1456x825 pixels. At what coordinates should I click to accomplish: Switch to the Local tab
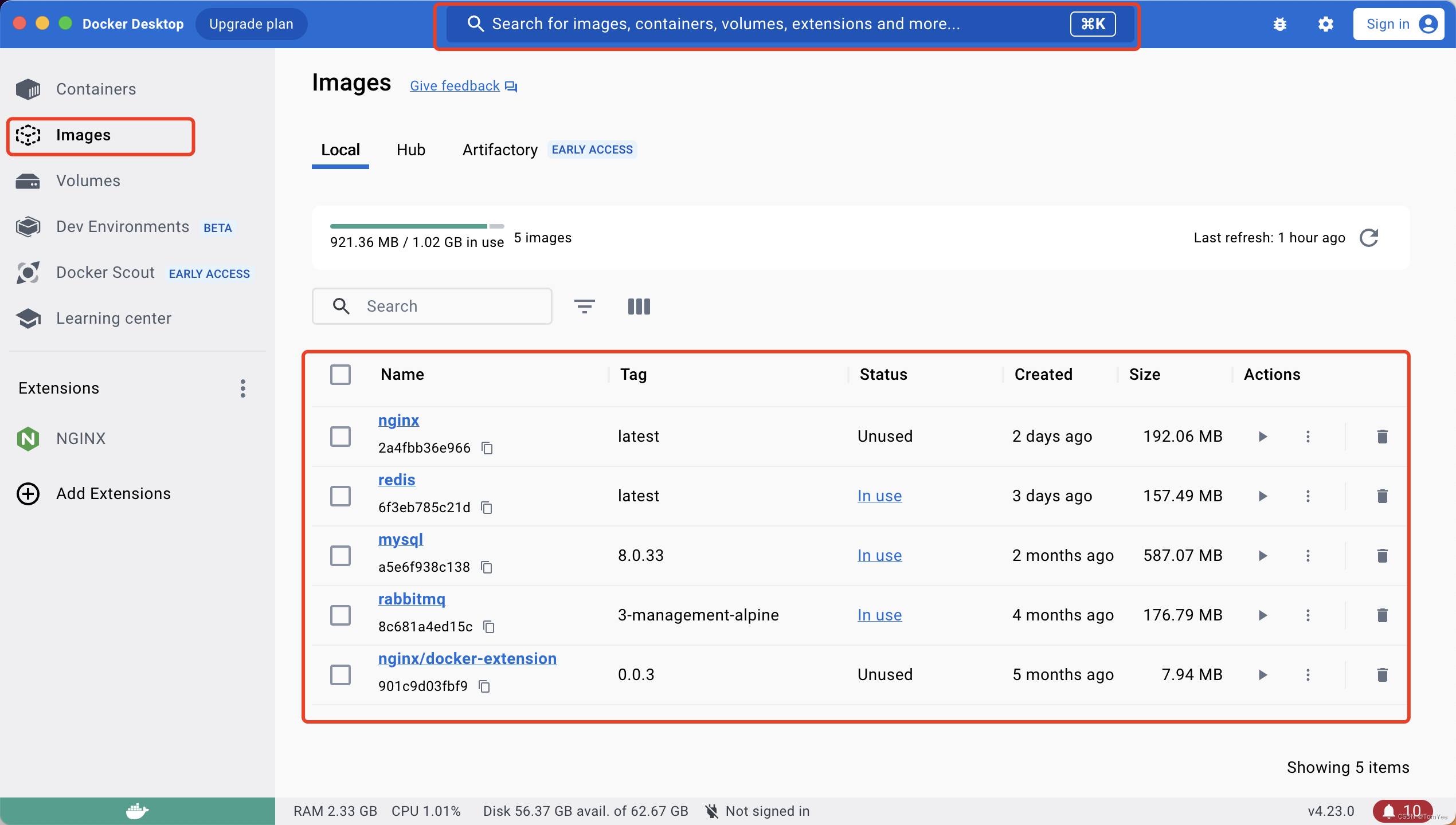[x=340, y=150]
